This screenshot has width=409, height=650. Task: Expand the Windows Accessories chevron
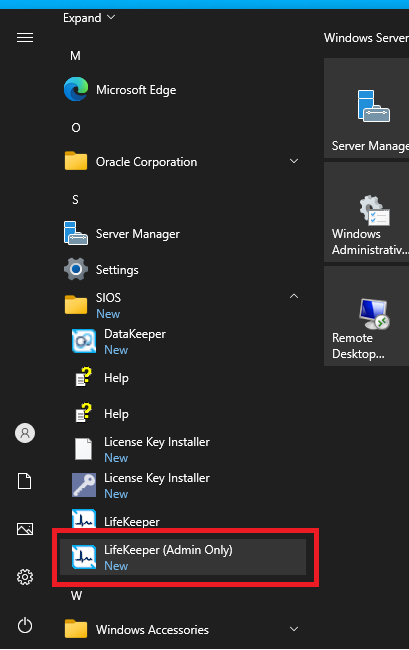coord(294,629)
